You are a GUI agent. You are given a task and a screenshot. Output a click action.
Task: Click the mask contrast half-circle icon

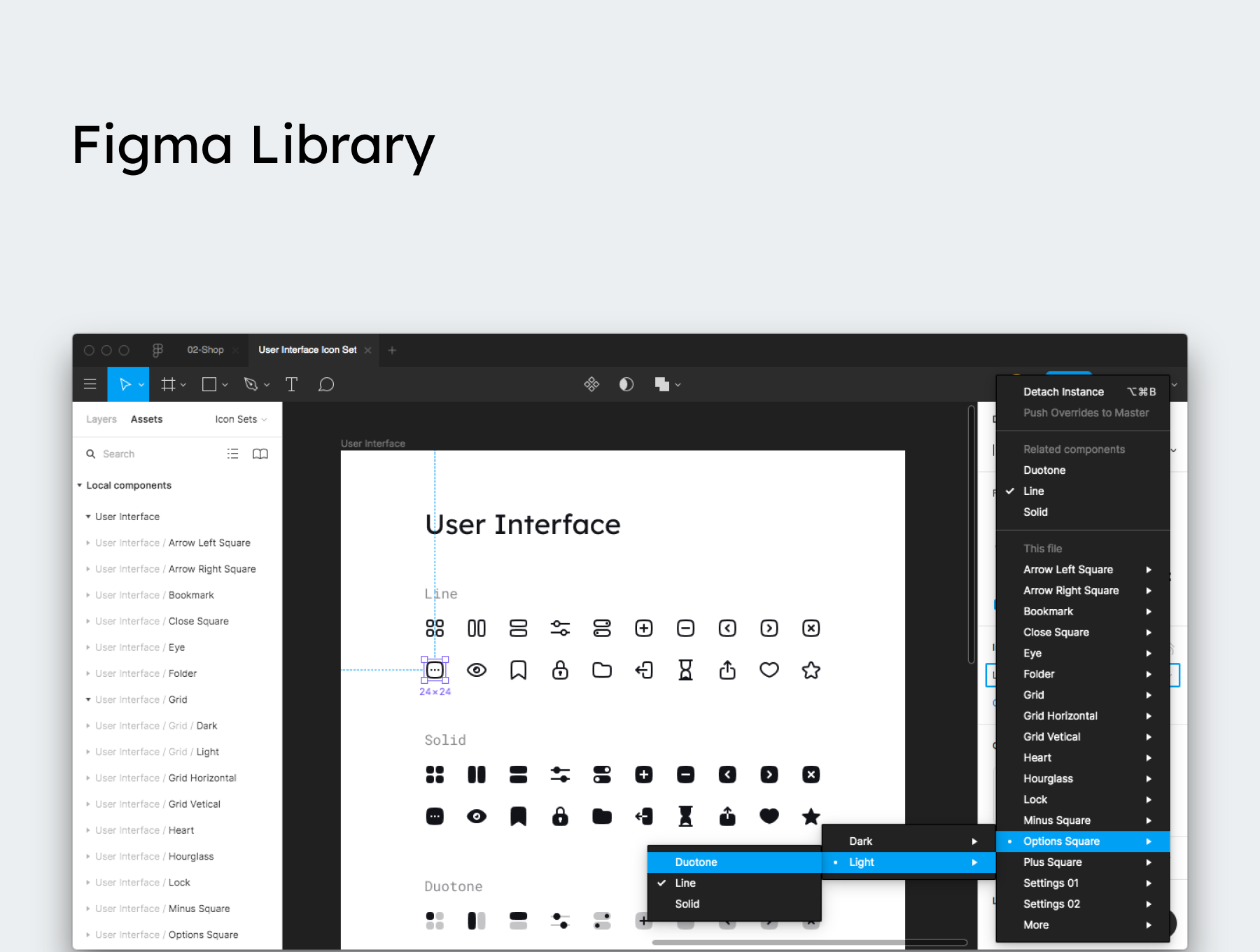coord(626,384)
